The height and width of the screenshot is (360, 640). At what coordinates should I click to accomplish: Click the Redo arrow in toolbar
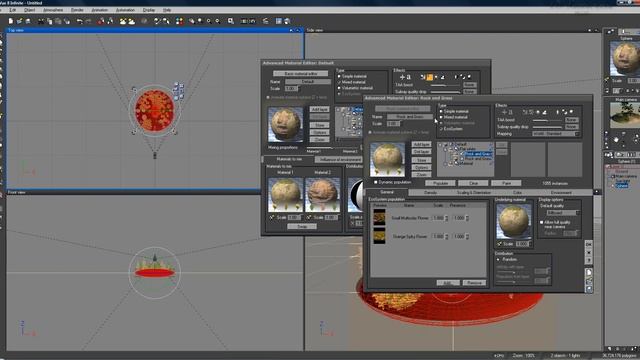pyautogui.click(x=88, y=21)
